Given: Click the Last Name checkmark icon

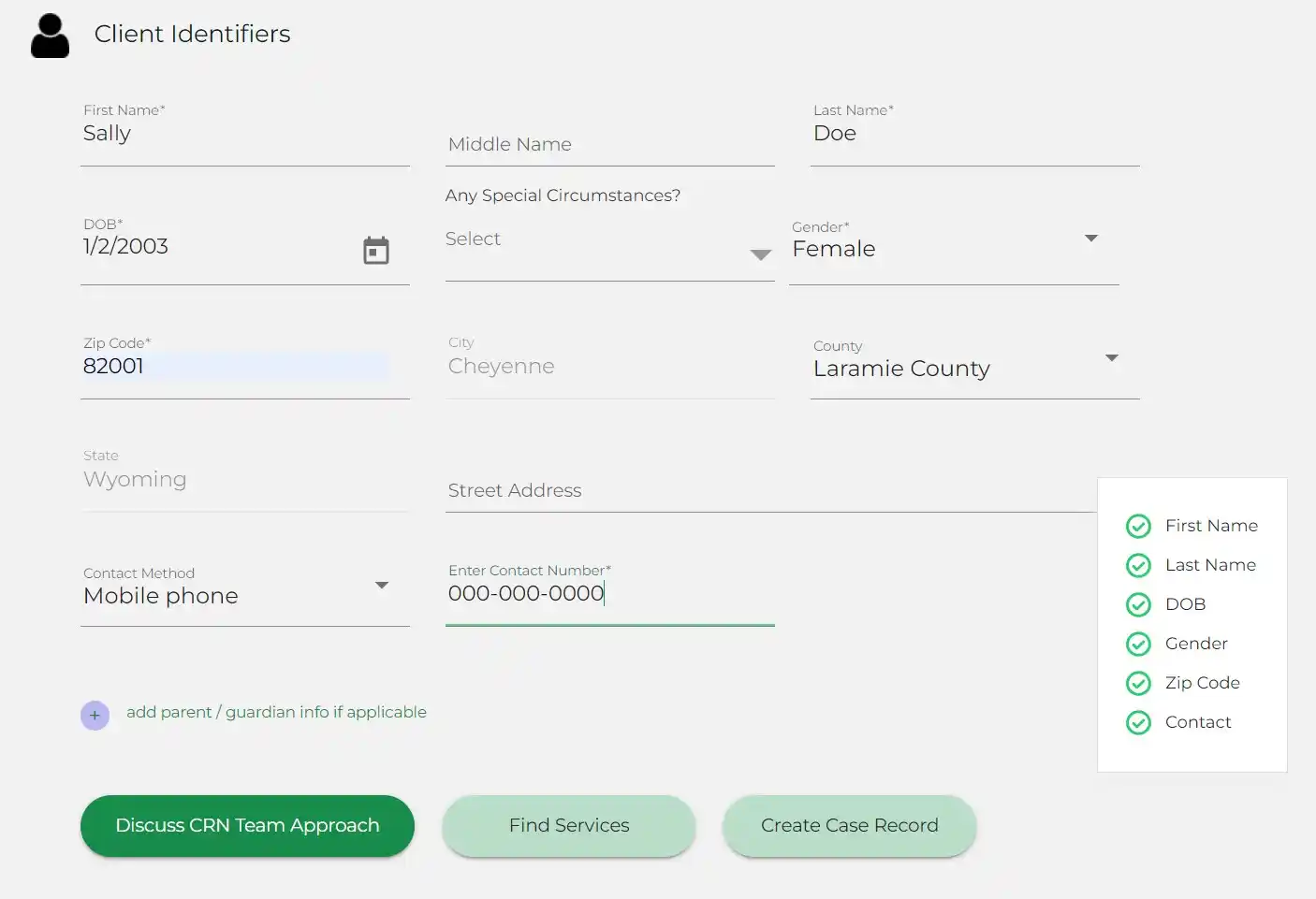Looking at the screenshot, I should coord(1138,566).
